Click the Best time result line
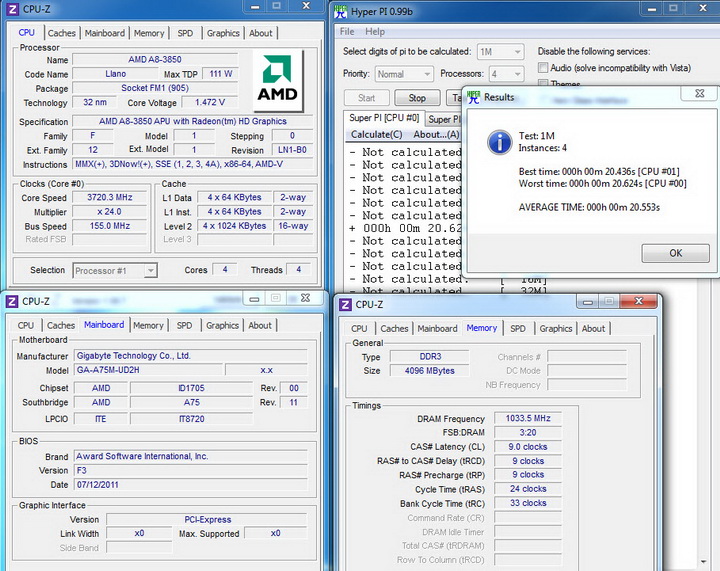This screenshot has height=571, width=720. [x=599, y=172]
